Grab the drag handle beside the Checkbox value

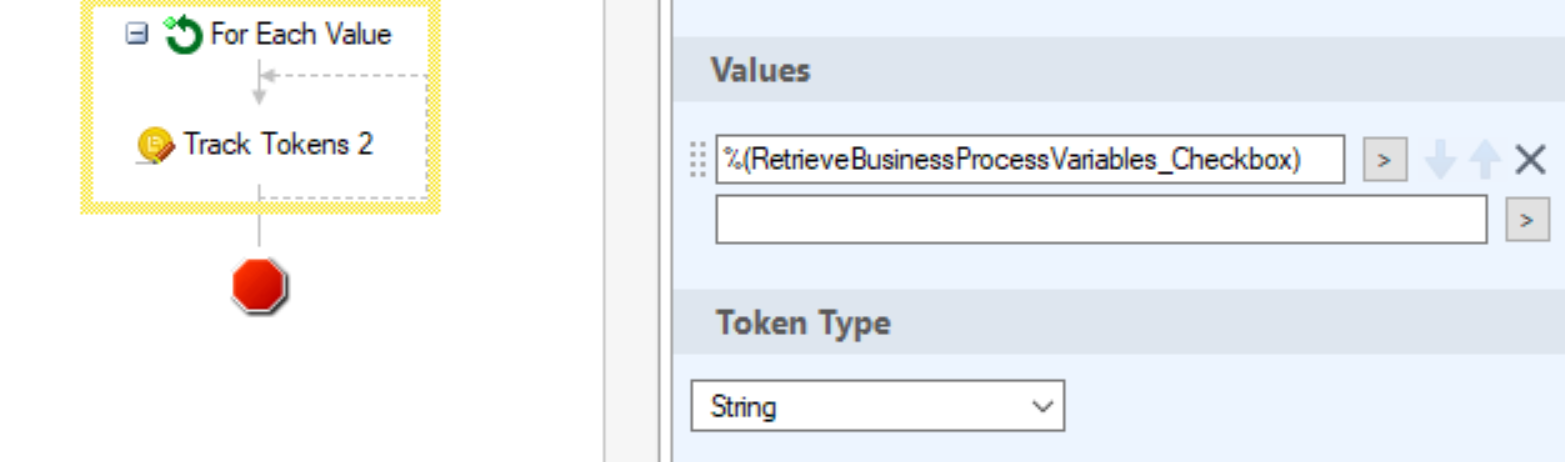click(x=698, y=160)
